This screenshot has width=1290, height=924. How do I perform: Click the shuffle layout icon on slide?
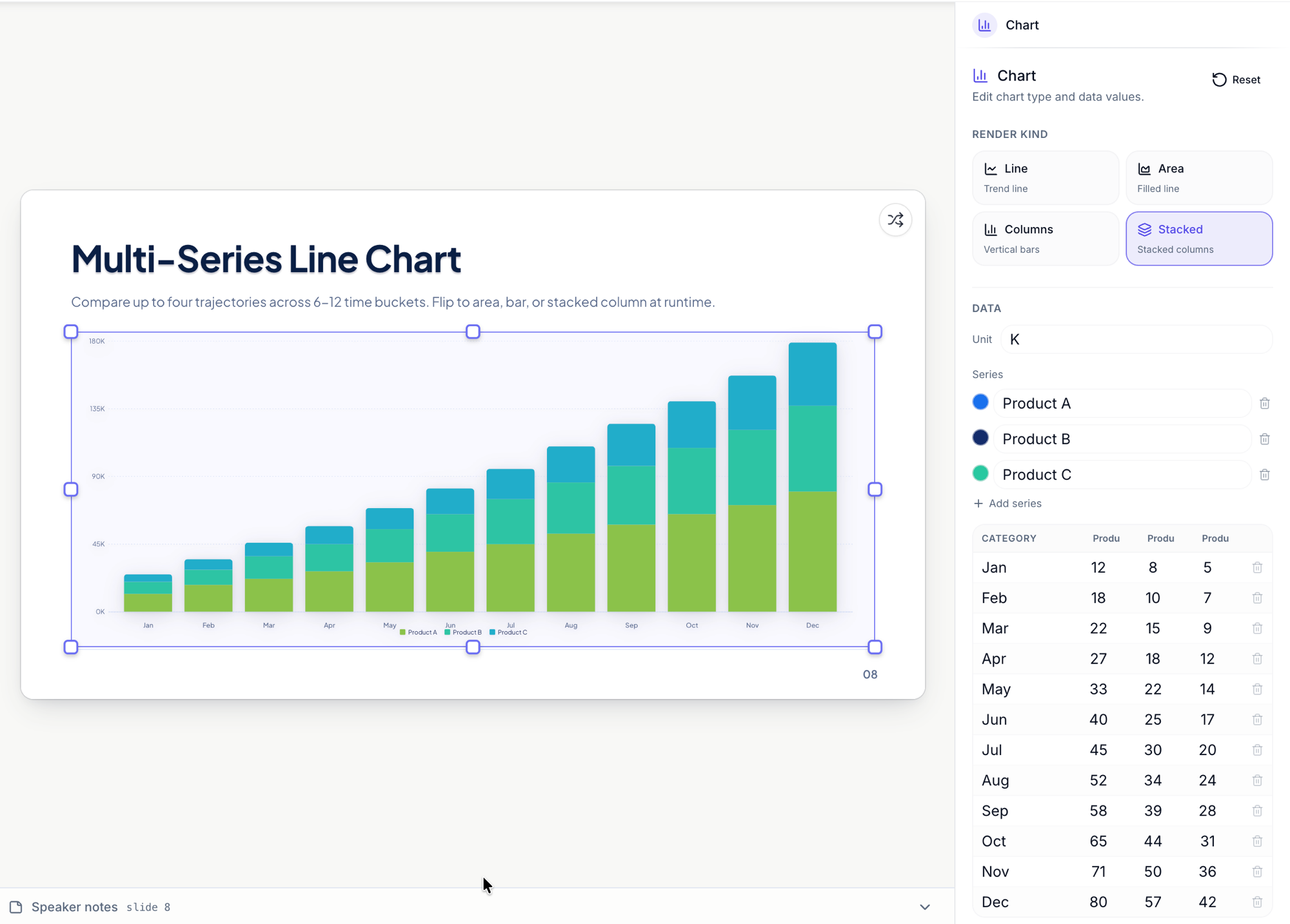point(895,220)
